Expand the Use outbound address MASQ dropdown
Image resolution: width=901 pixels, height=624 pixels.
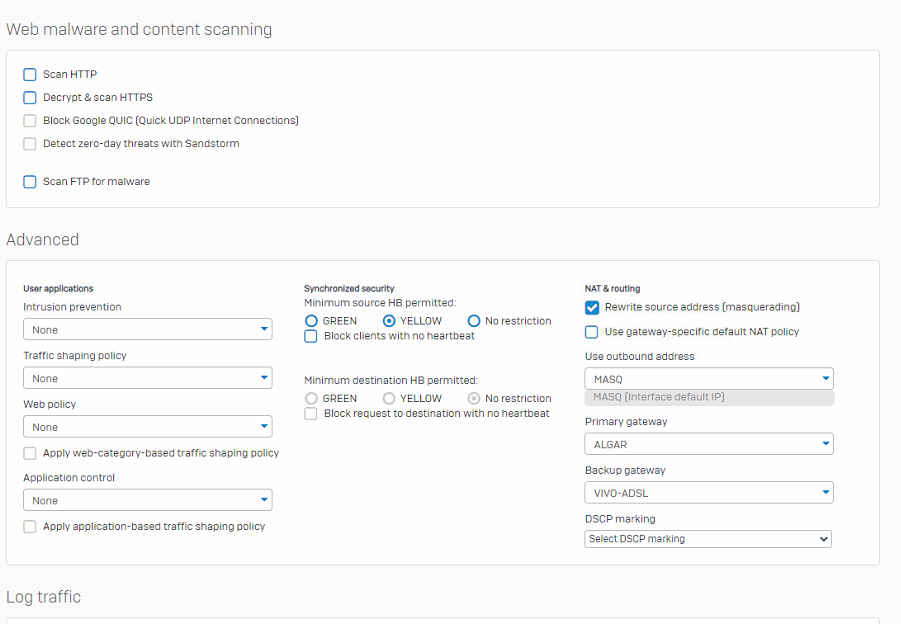[x=709, y=379]
